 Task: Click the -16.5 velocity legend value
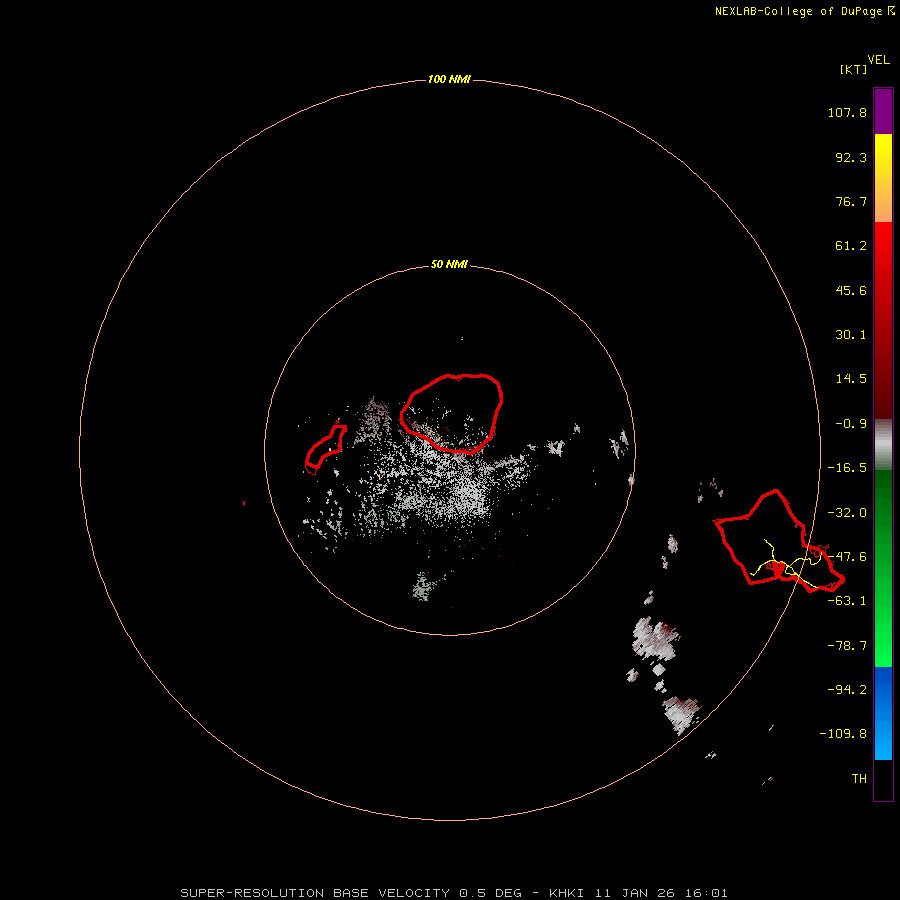click(847, 468)
